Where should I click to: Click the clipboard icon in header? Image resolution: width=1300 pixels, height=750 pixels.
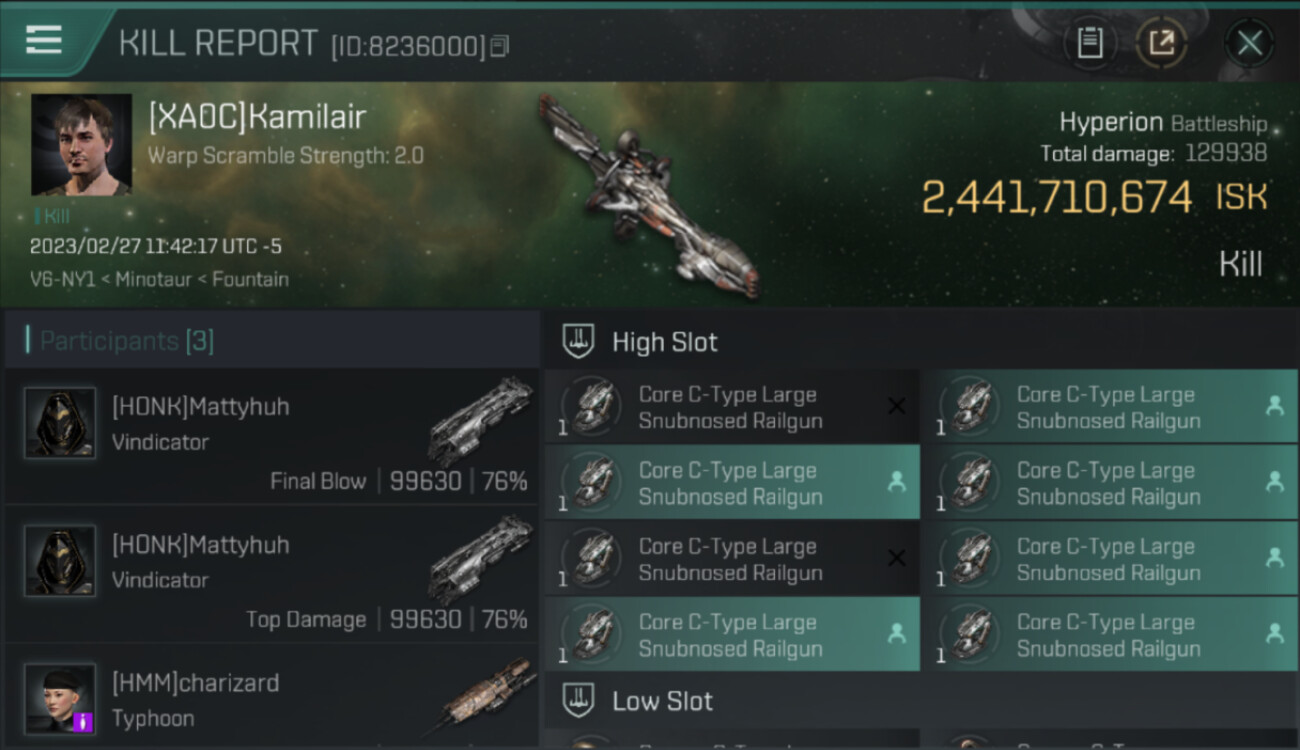click(1090, 43)
